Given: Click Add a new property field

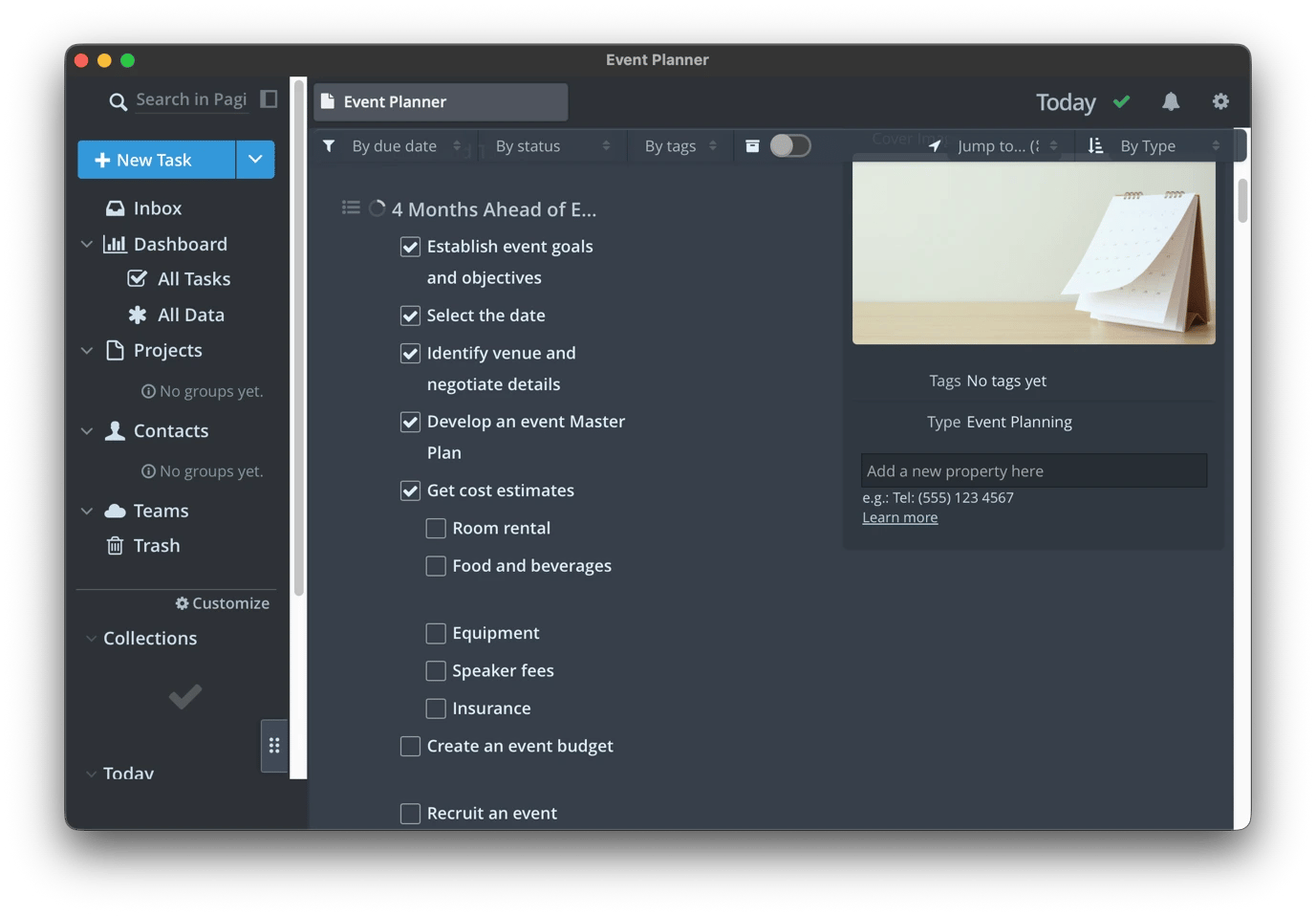Looking at the screenshot, I should click(1033, 470).
